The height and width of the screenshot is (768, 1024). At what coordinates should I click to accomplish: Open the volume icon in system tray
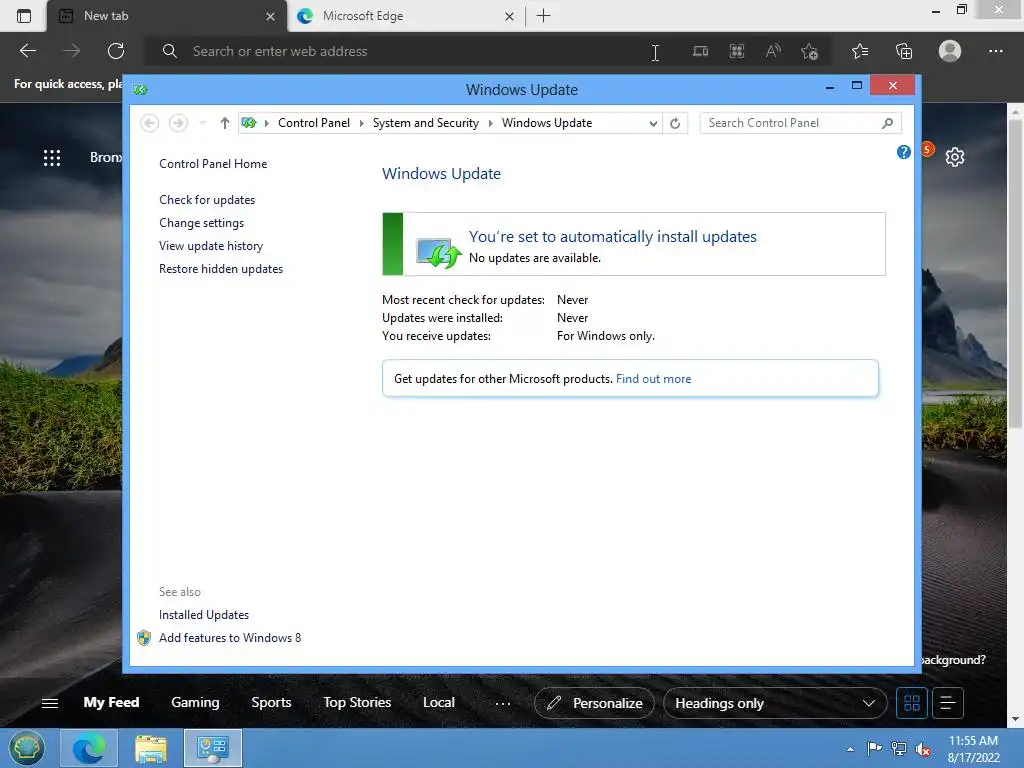coord(923,749)
